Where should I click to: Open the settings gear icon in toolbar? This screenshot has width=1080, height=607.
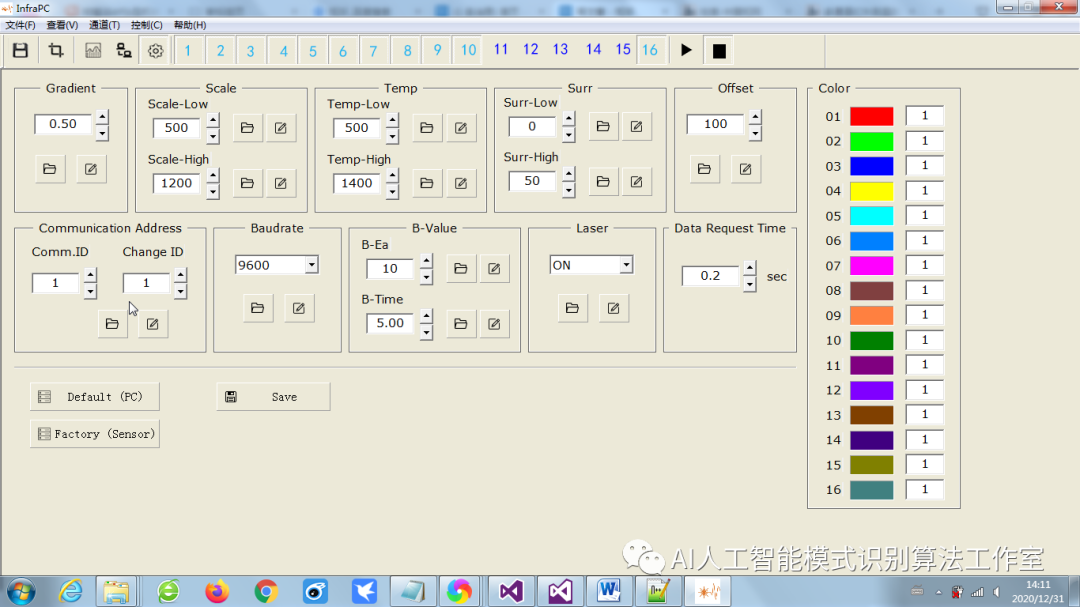point(156,50)
